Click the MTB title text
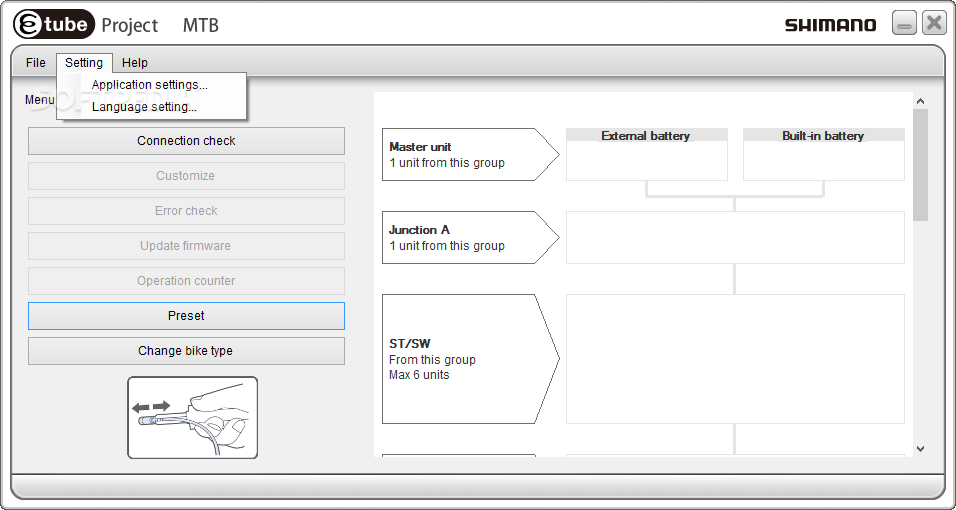Viewport: 956px width, 510px height. click(201, 26)
